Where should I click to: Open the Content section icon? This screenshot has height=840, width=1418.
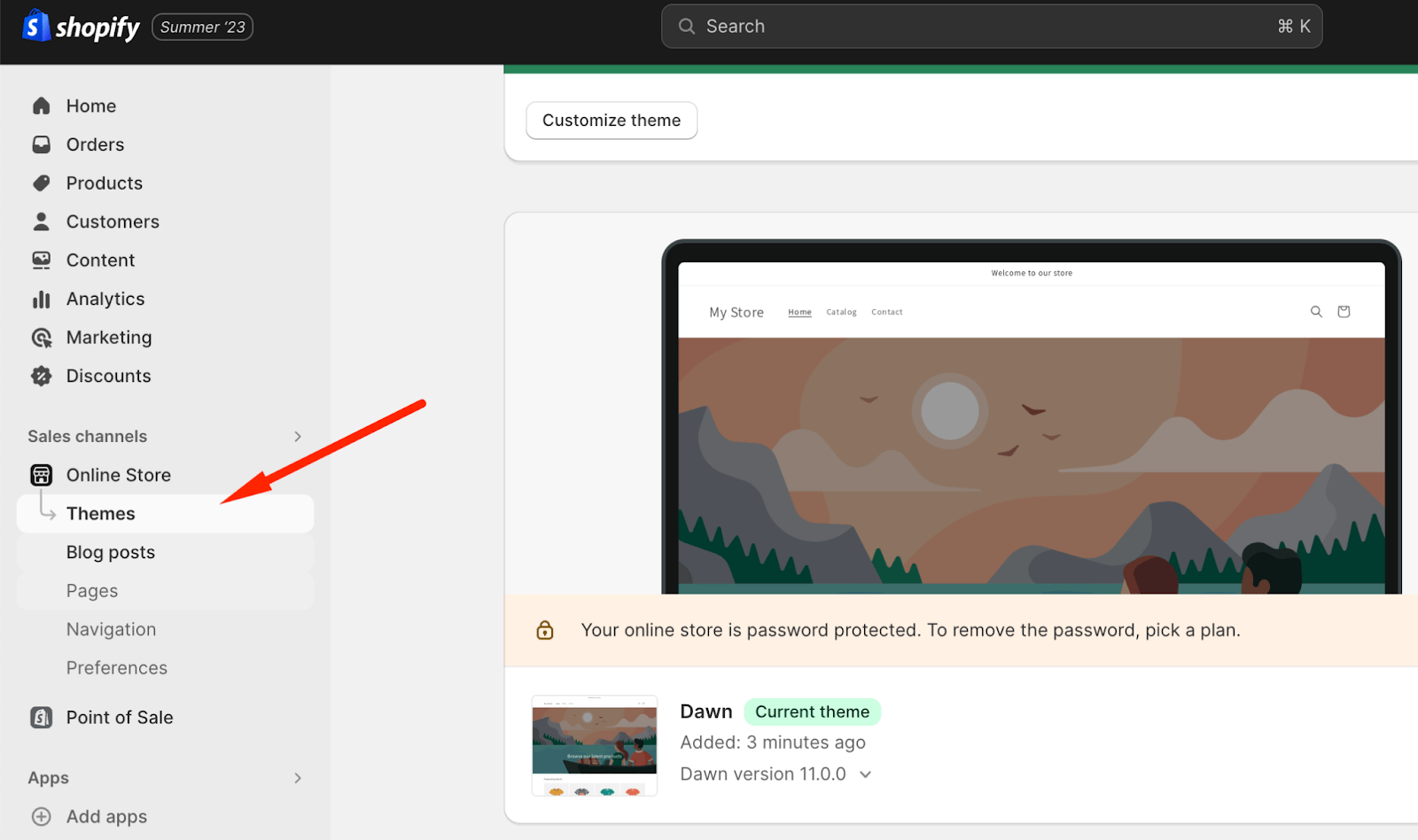(x=42, y=260)
